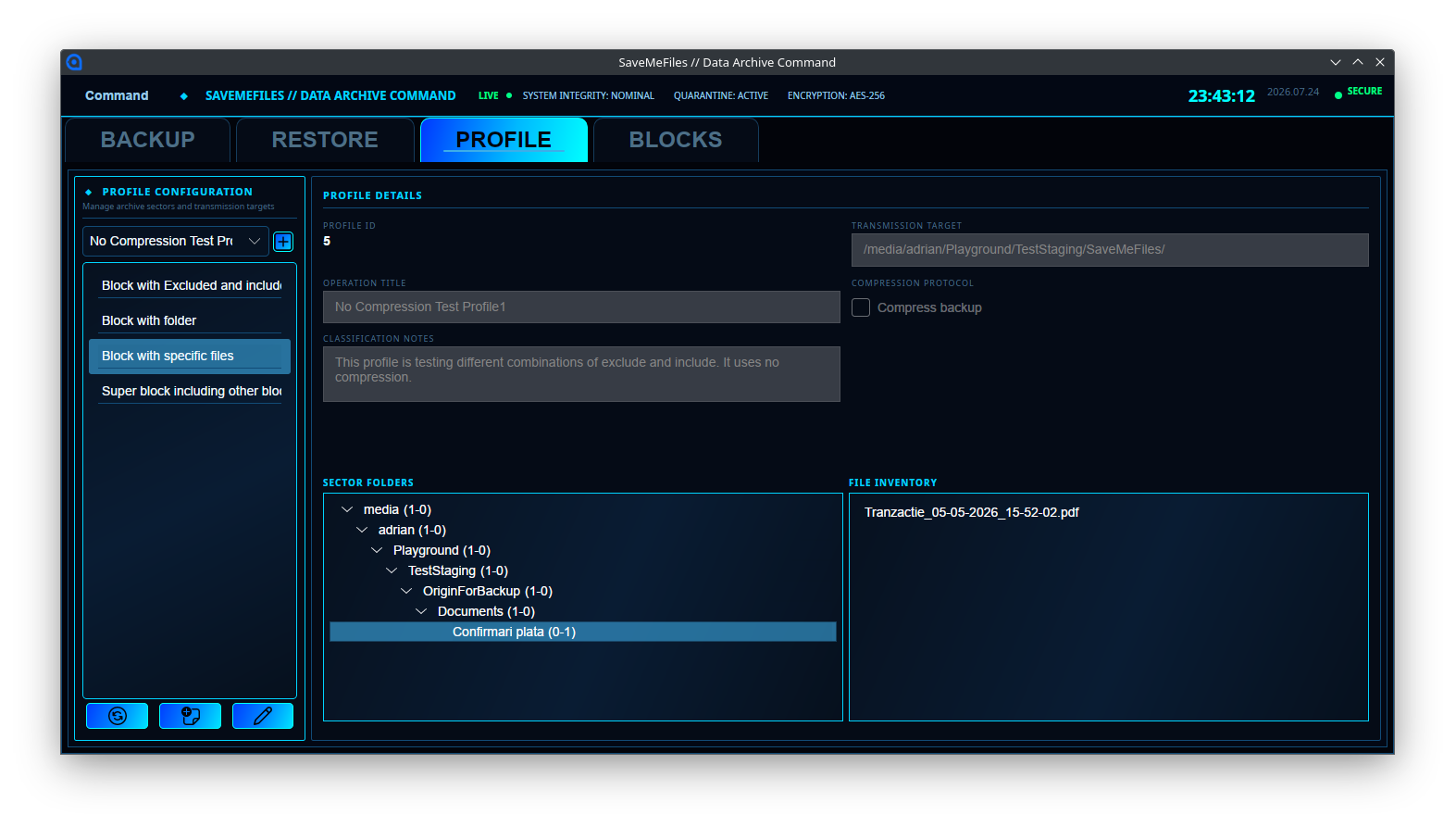This screenshot has height=827, width=1456.
Task: Select 'TestStaging (1-0)' tree label
Action: 458,570
